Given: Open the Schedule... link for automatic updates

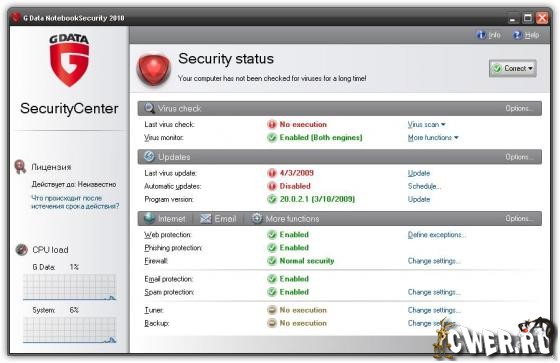Looking at the screenshot, I should pyautogui.click(x=425, y=186).
